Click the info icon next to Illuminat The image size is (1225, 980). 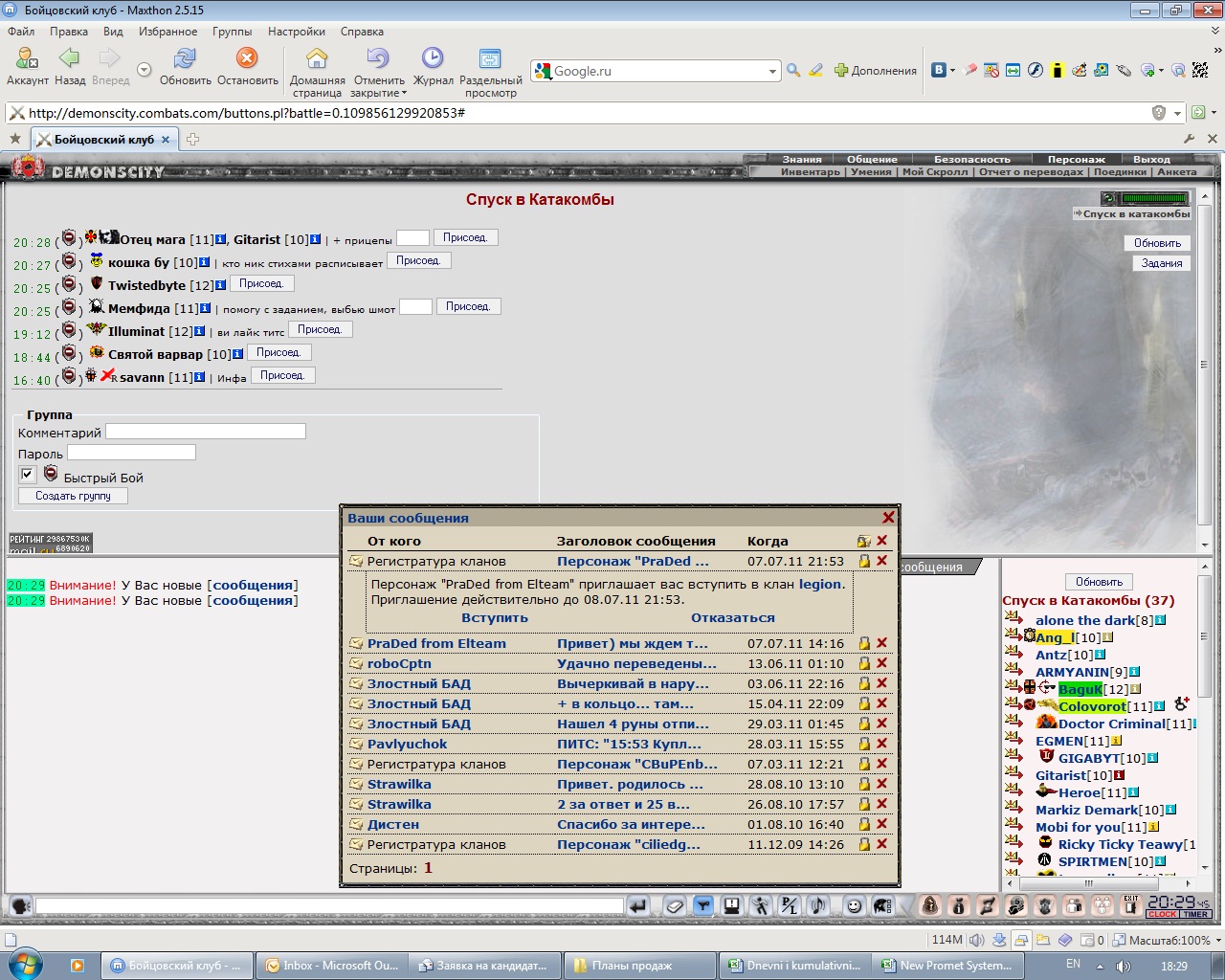click(x=199, y=331)
